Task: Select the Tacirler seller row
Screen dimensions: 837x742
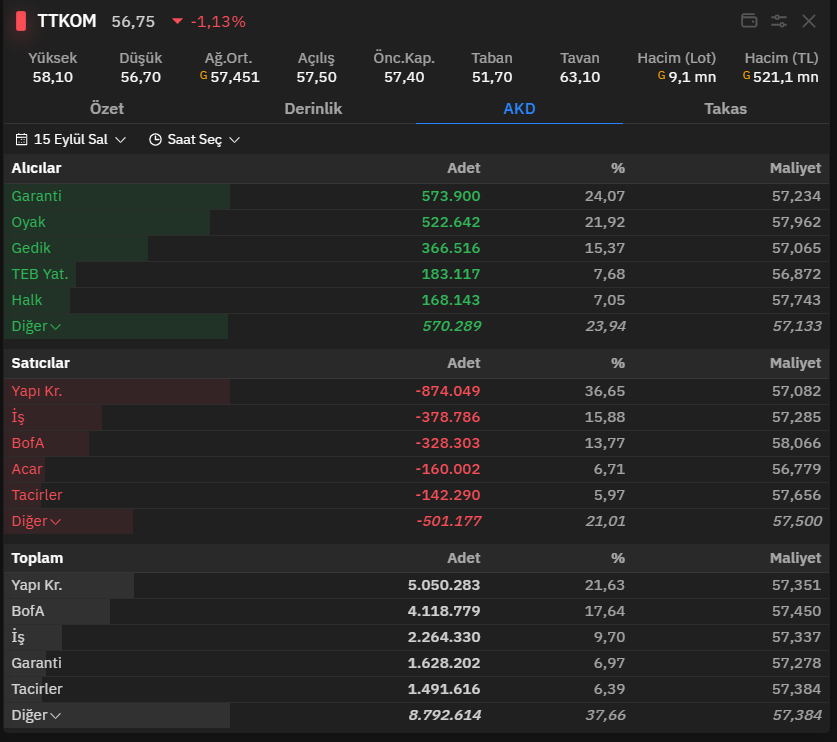Action: (x=416, y=495)
